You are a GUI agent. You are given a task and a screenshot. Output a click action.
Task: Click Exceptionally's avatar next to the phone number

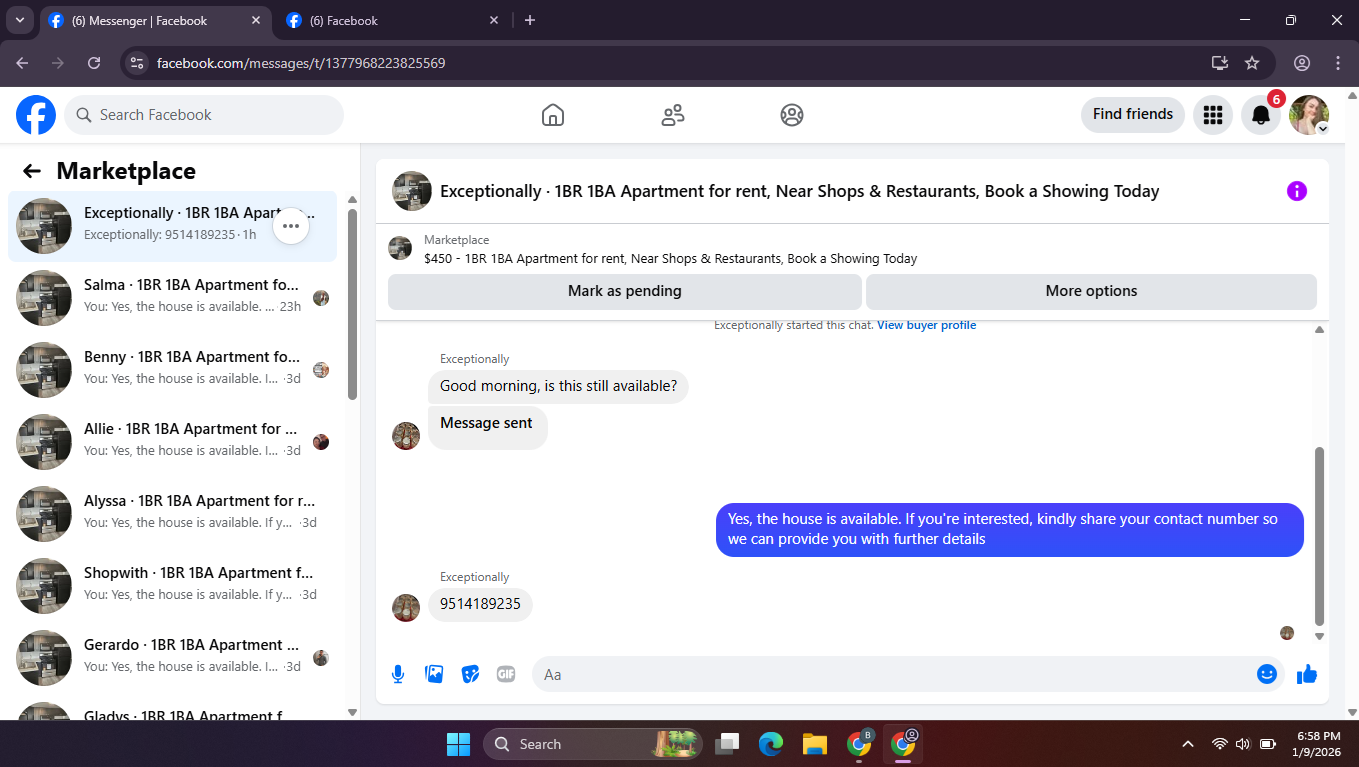coord(406,608)
